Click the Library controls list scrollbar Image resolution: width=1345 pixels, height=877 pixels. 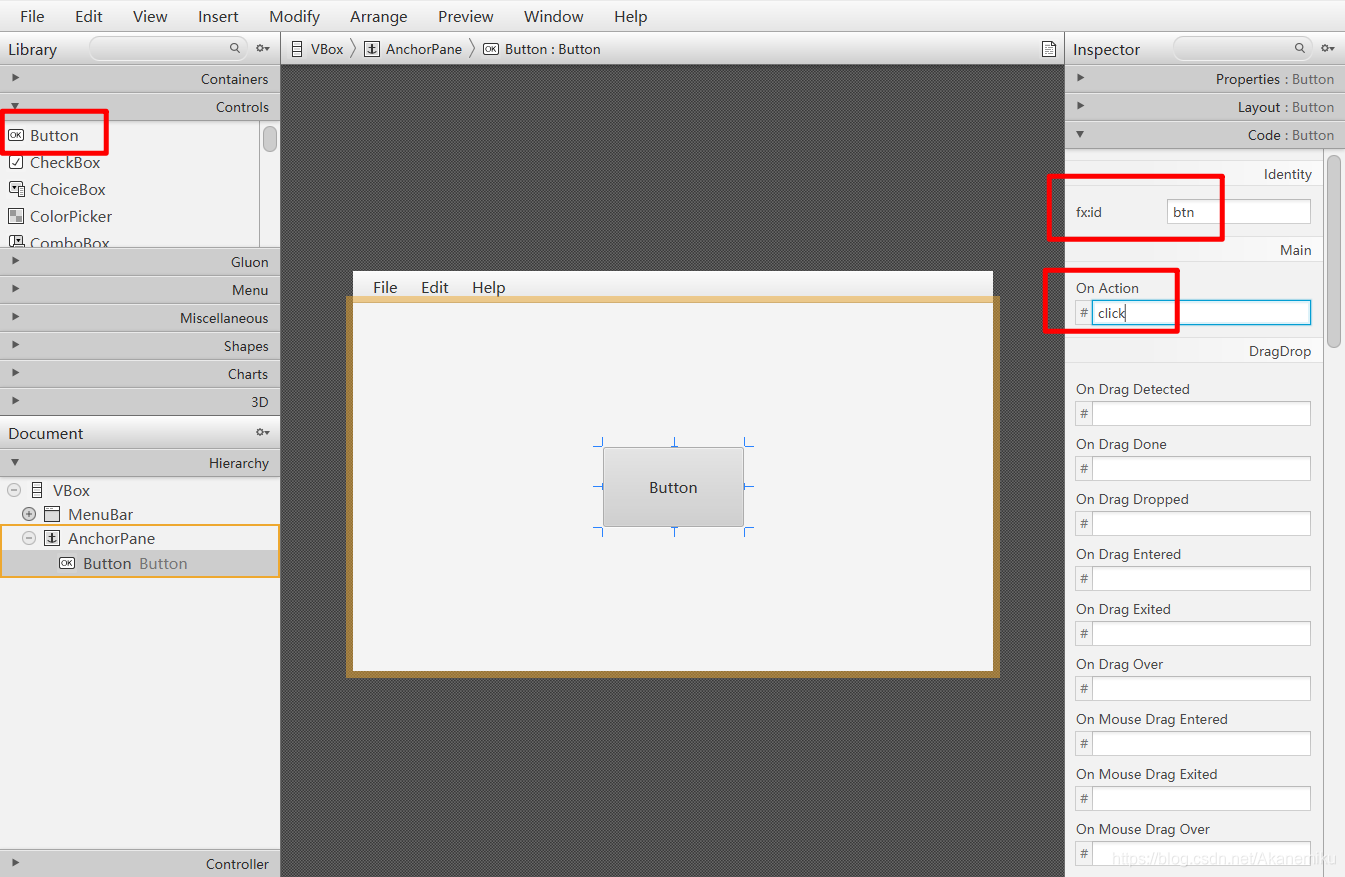point(270,139)
